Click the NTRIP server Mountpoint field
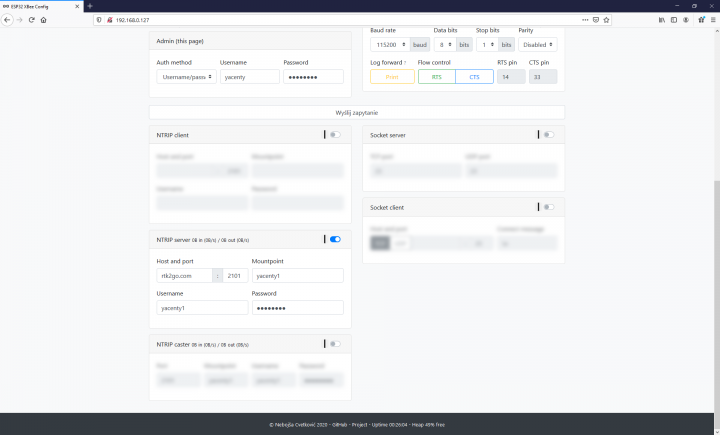Screen dimensions: 720x435 297,276
